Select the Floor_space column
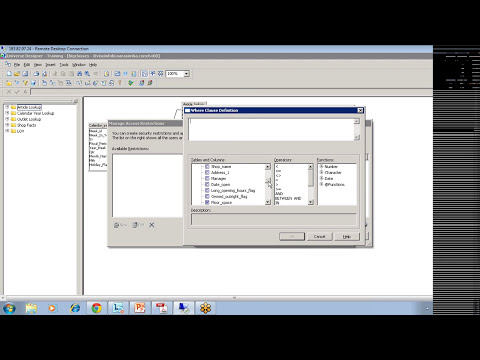Screen dimensions: 480x360 (x=221, y=202)
